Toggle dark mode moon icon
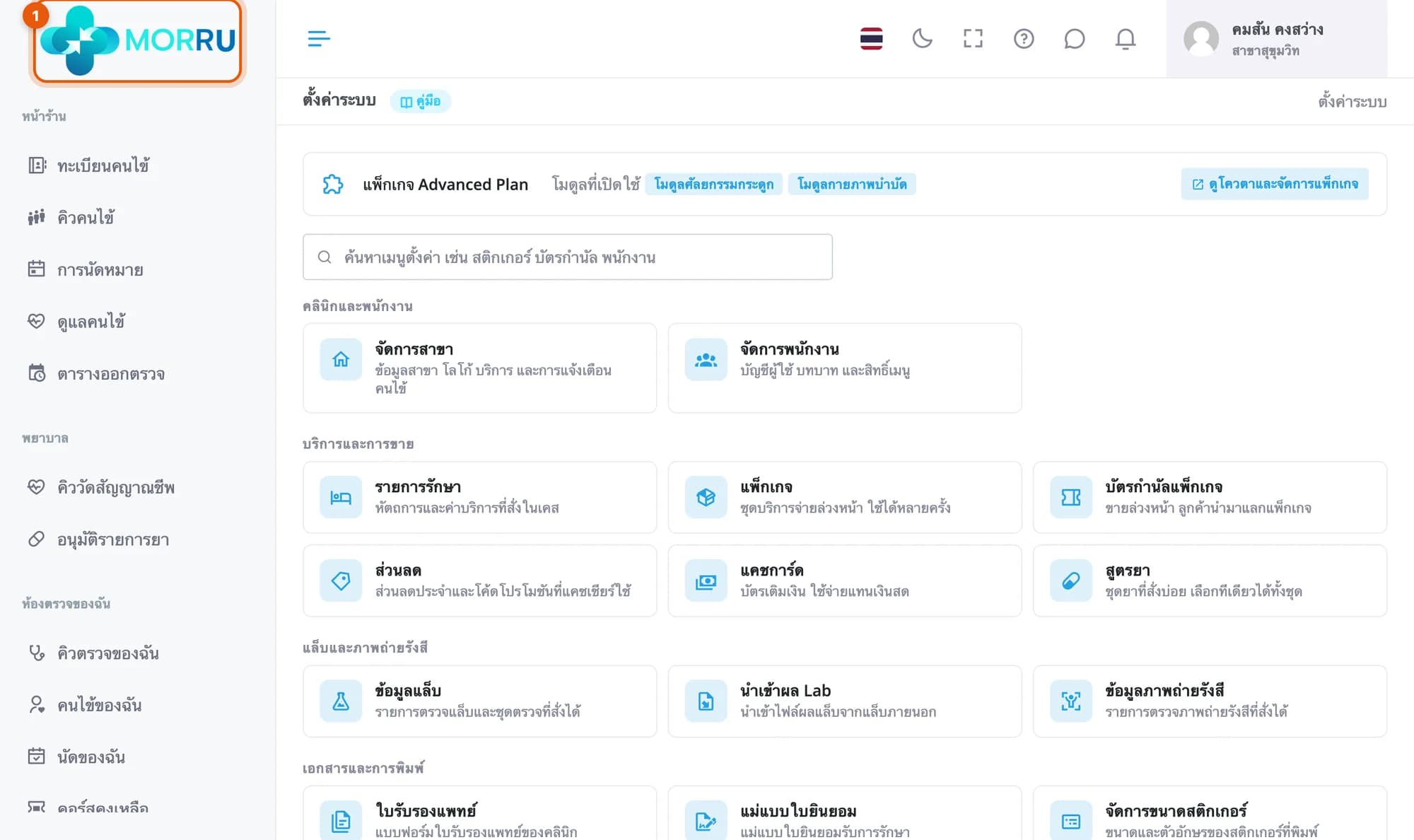The width and height of the screenshot is (1414, 840). [922, 39]
